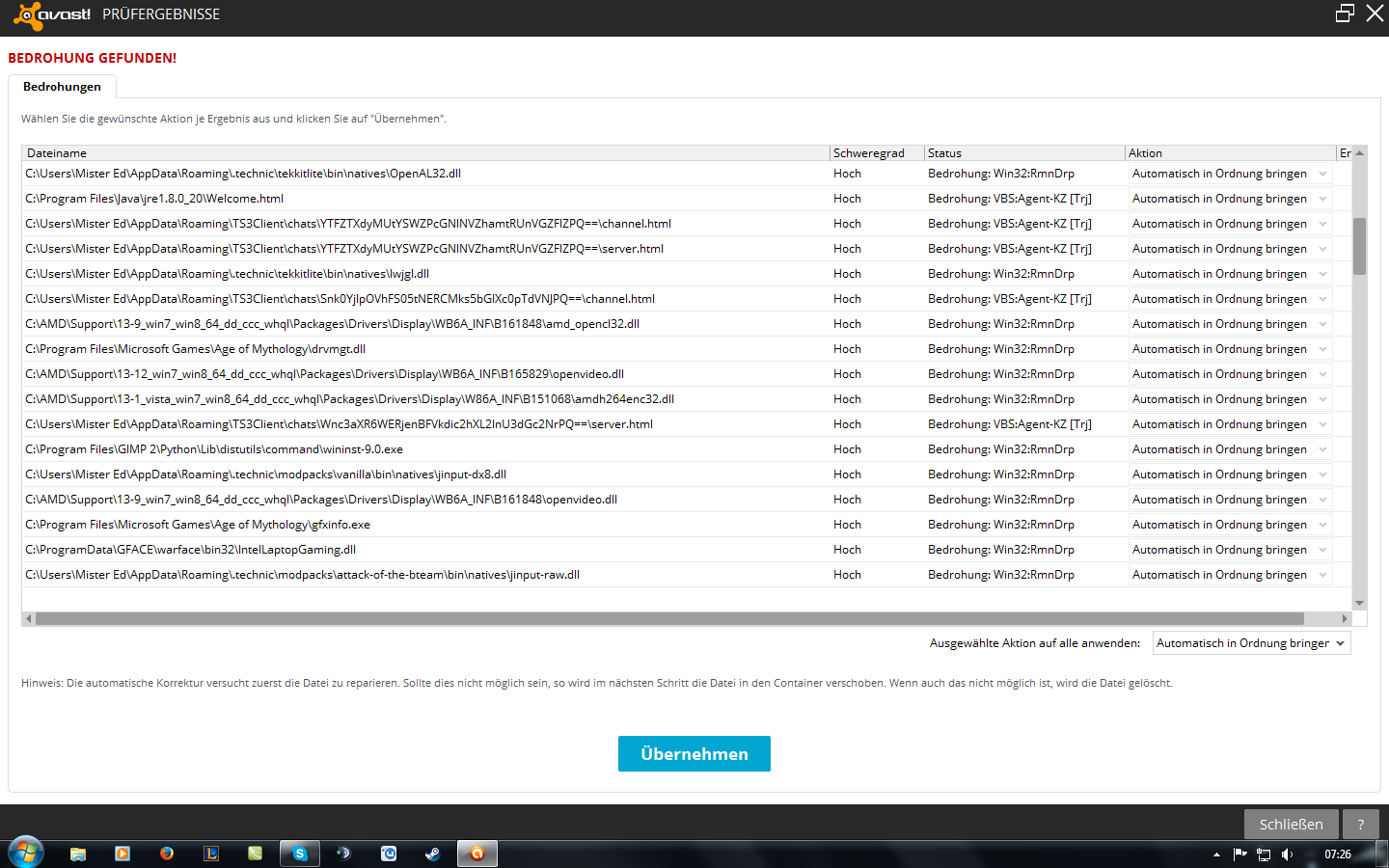
Task: Select the avast taskbar button
Action: point(477,854)
